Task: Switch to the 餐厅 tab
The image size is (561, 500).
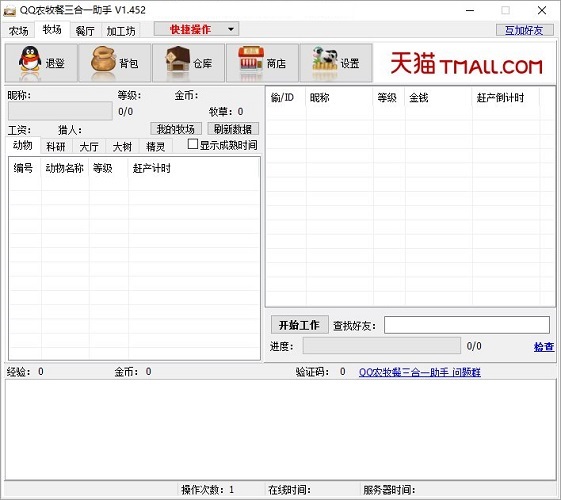Action: [85, 31]
